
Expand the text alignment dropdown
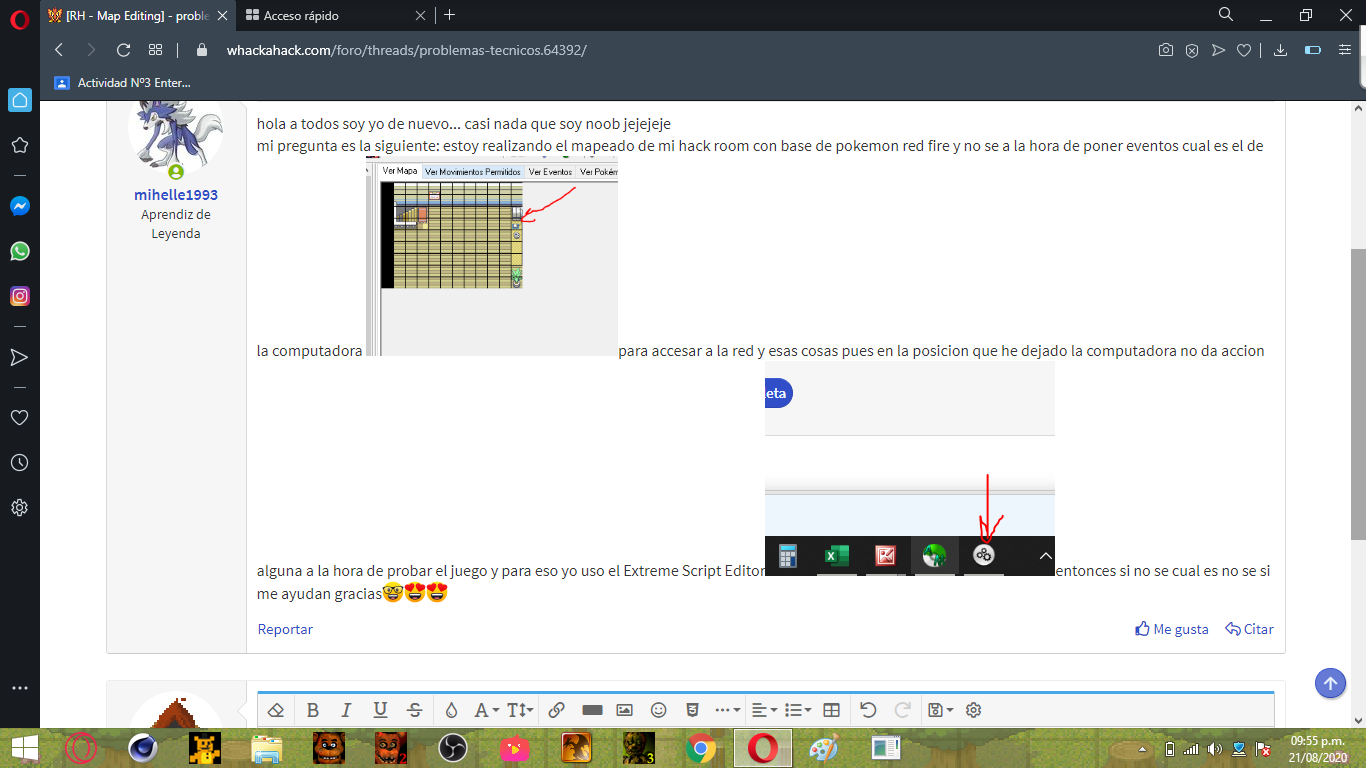pos(763,710)
